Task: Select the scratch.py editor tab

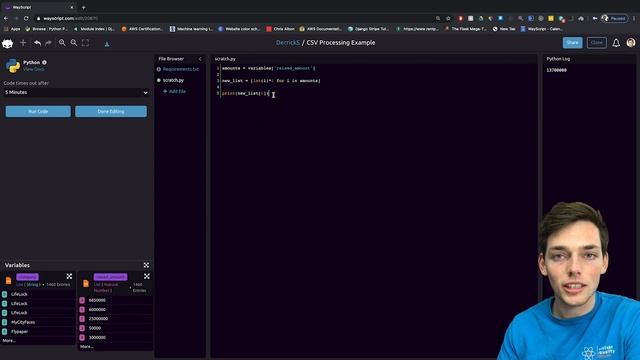Action: tap(225, 59)
